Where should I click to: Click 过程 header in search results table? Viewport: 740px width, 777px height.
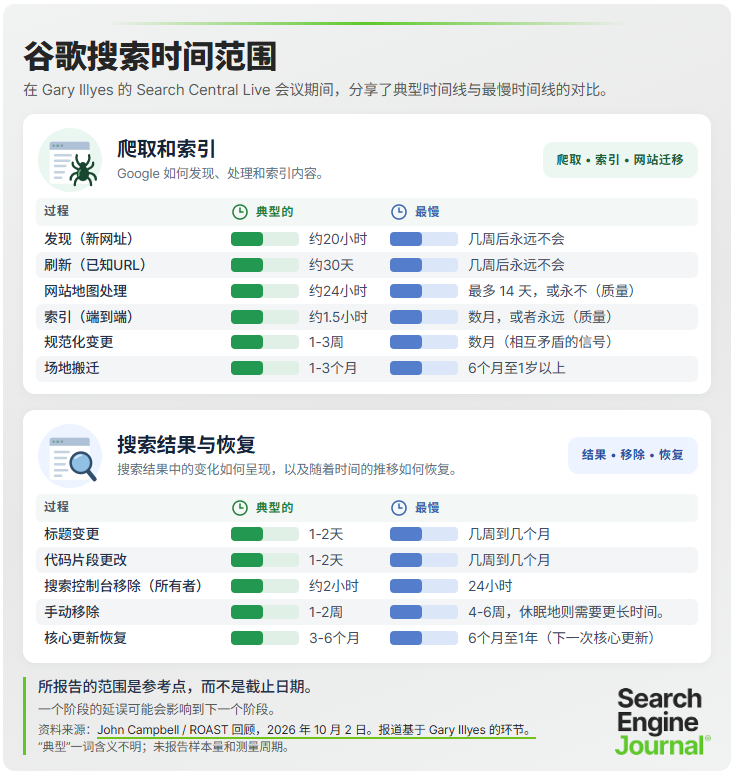point(57,507)
